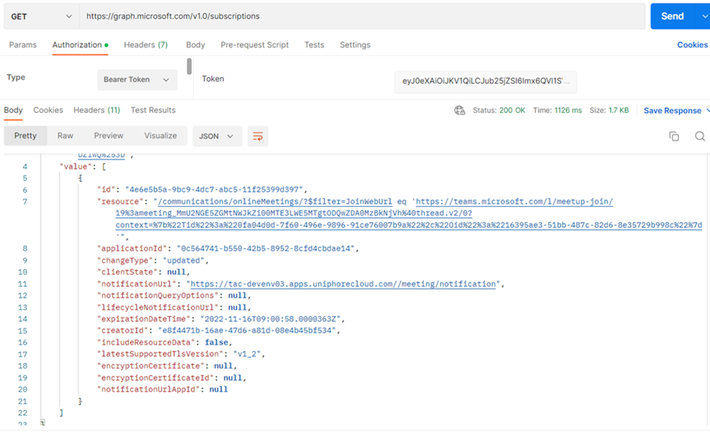Switch to Raw view
Viewport: 710px width, 434px height.
[x=65, y=136]
